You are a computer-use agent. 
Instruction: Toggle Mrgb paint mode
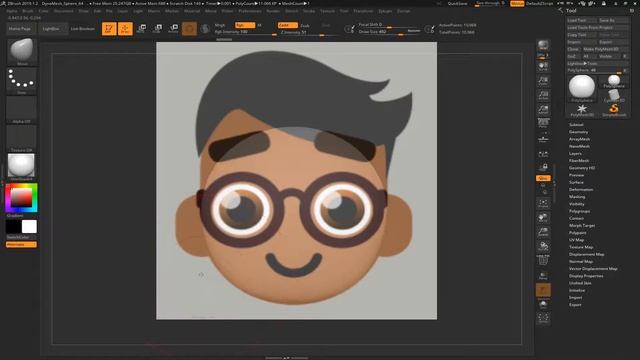220,25
